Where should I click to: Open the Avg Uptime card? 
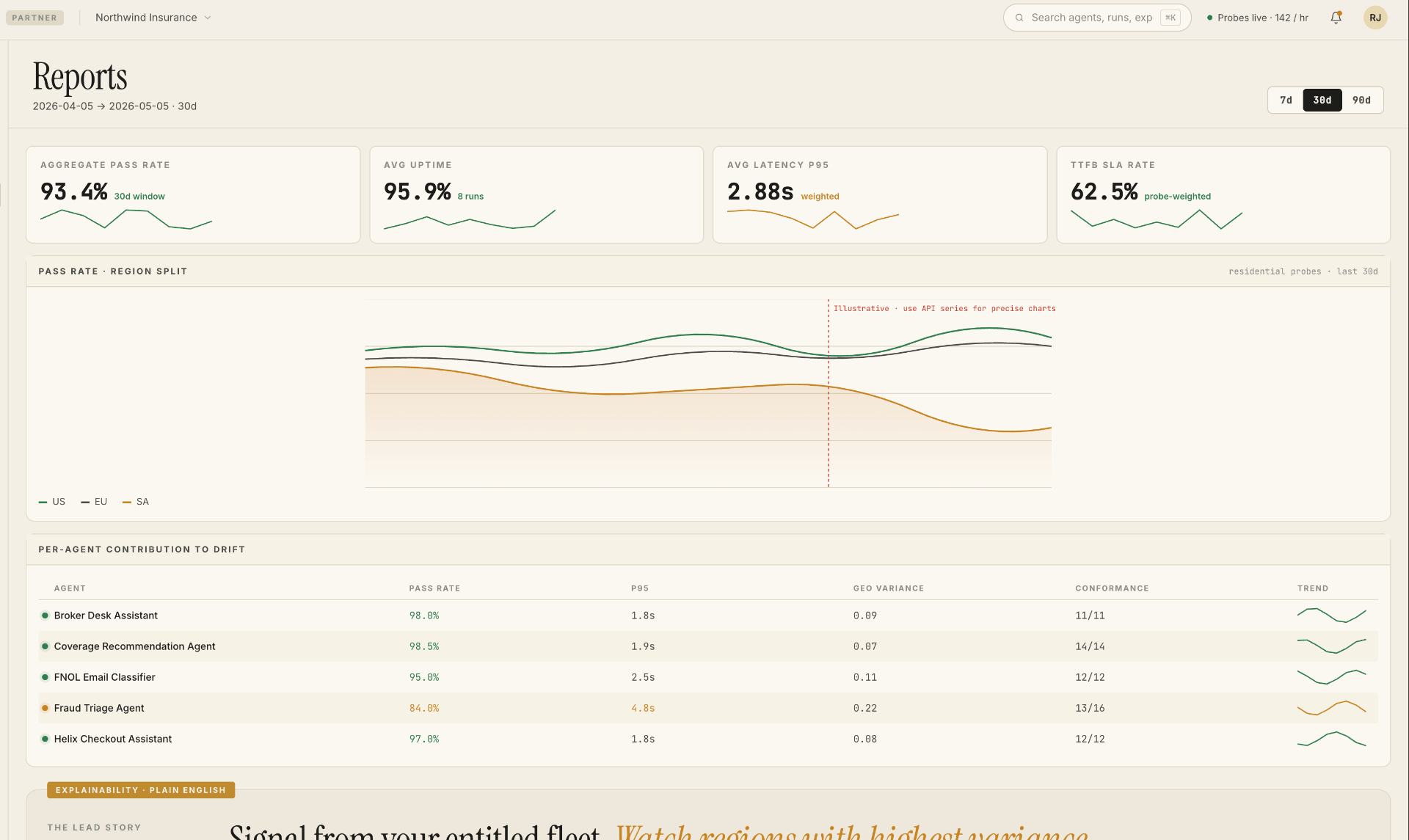(536, 194)
